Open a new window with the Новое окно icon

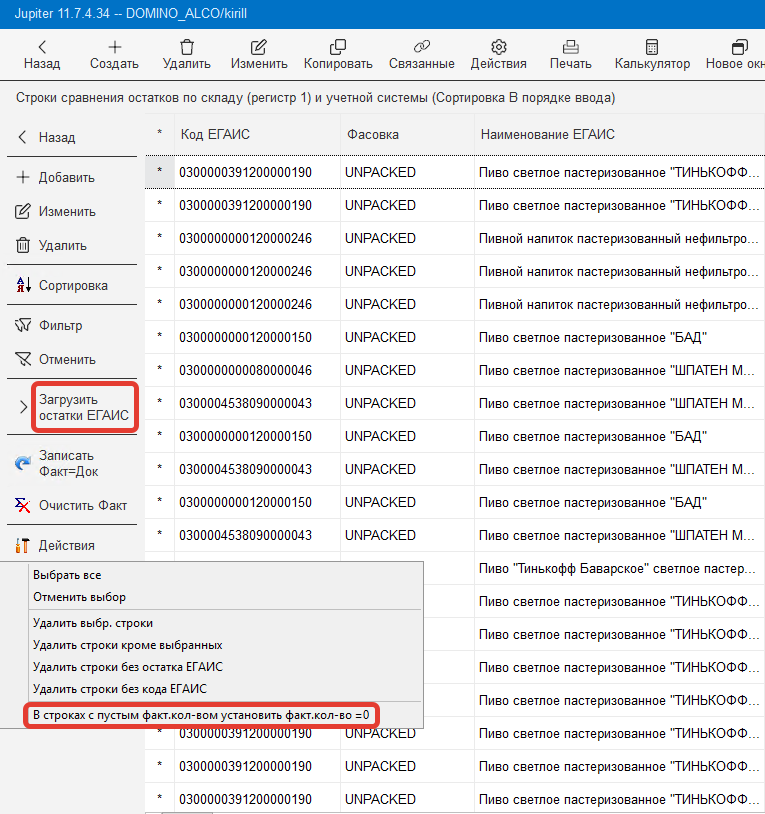(740, 47)
